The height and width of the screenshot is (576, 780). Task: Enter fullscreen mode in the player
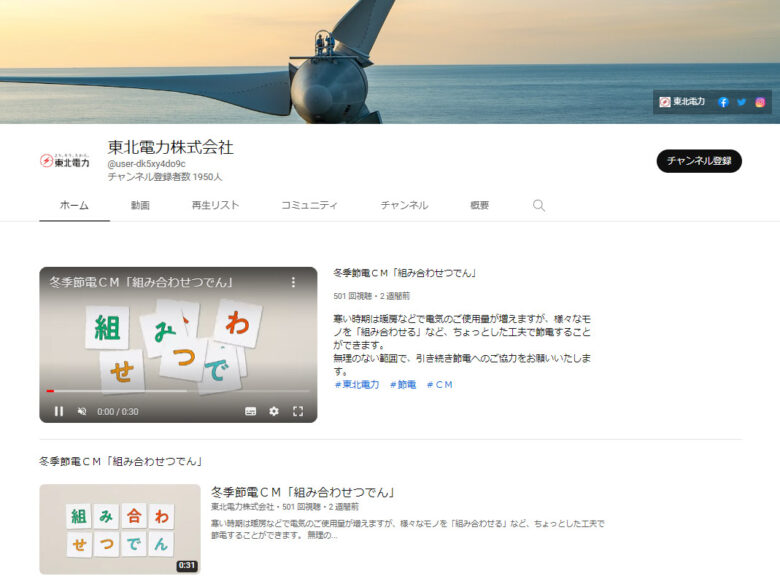click(297, 411)
